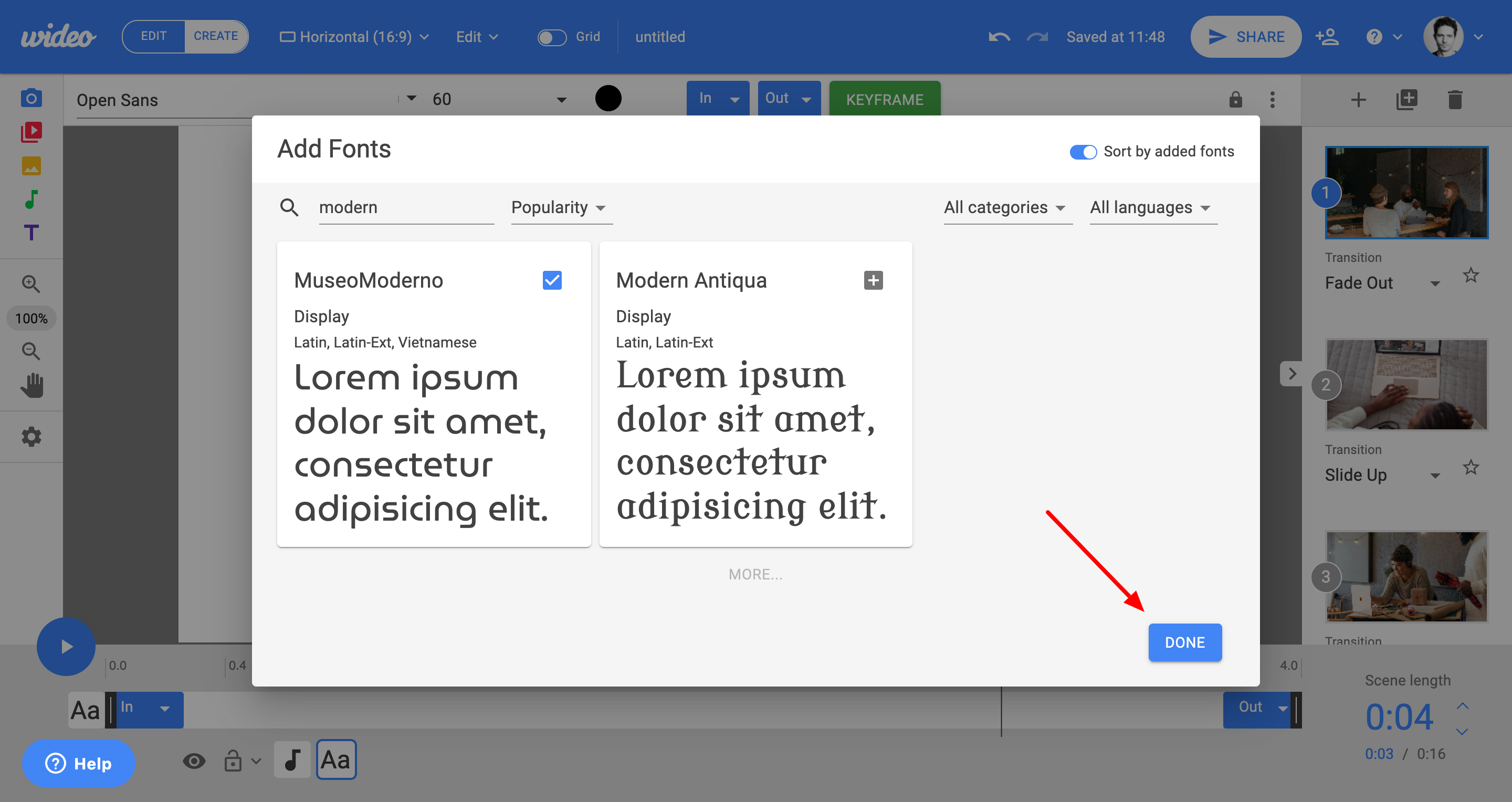
Task: Open the Horizontal (16:9) format dropdown
Action: coord(354,37)
